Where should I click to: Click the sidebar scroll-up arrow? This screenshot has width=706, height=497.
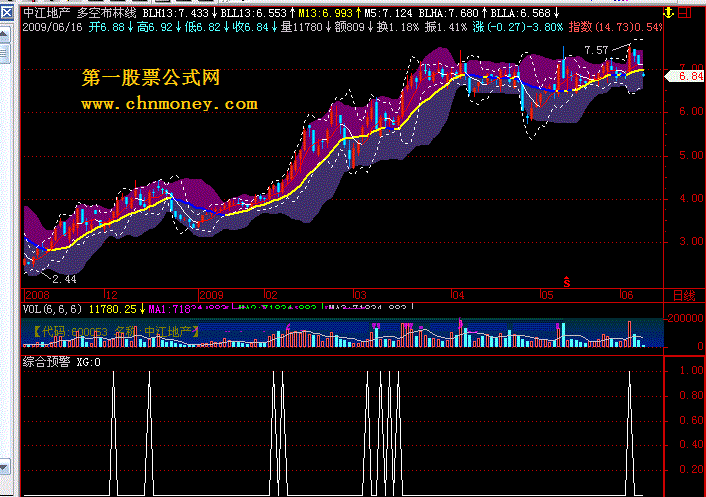click(x=4, y=34)
